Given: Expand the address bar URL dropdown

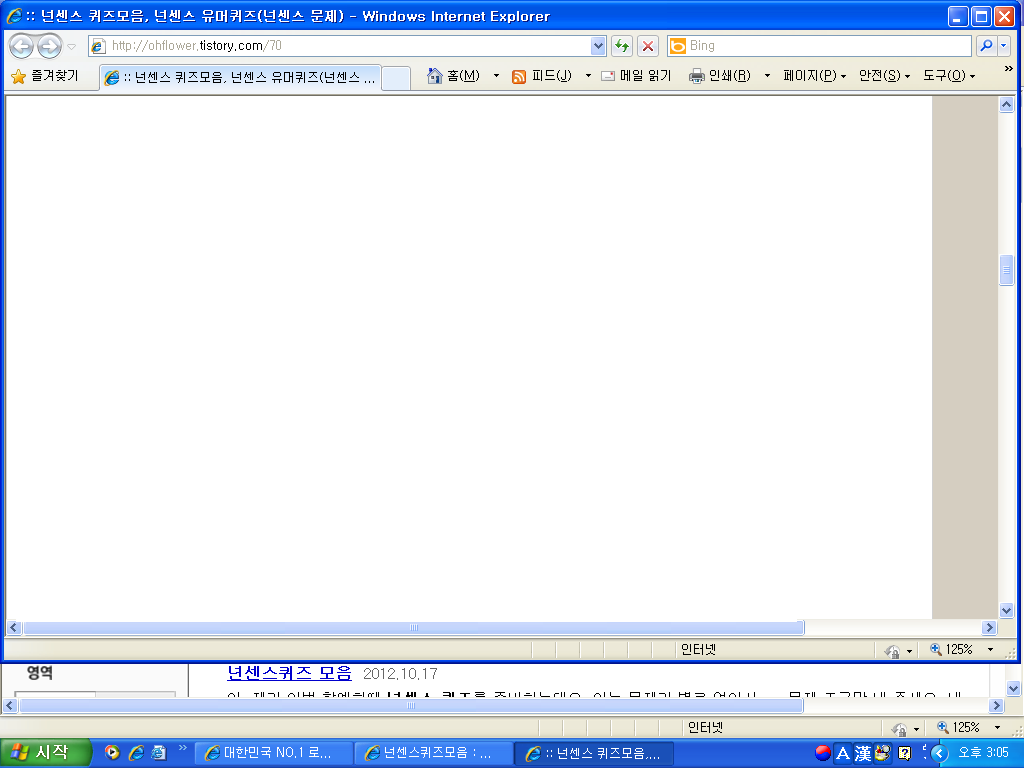Looking at the screenshot, I should coord(598,46).
